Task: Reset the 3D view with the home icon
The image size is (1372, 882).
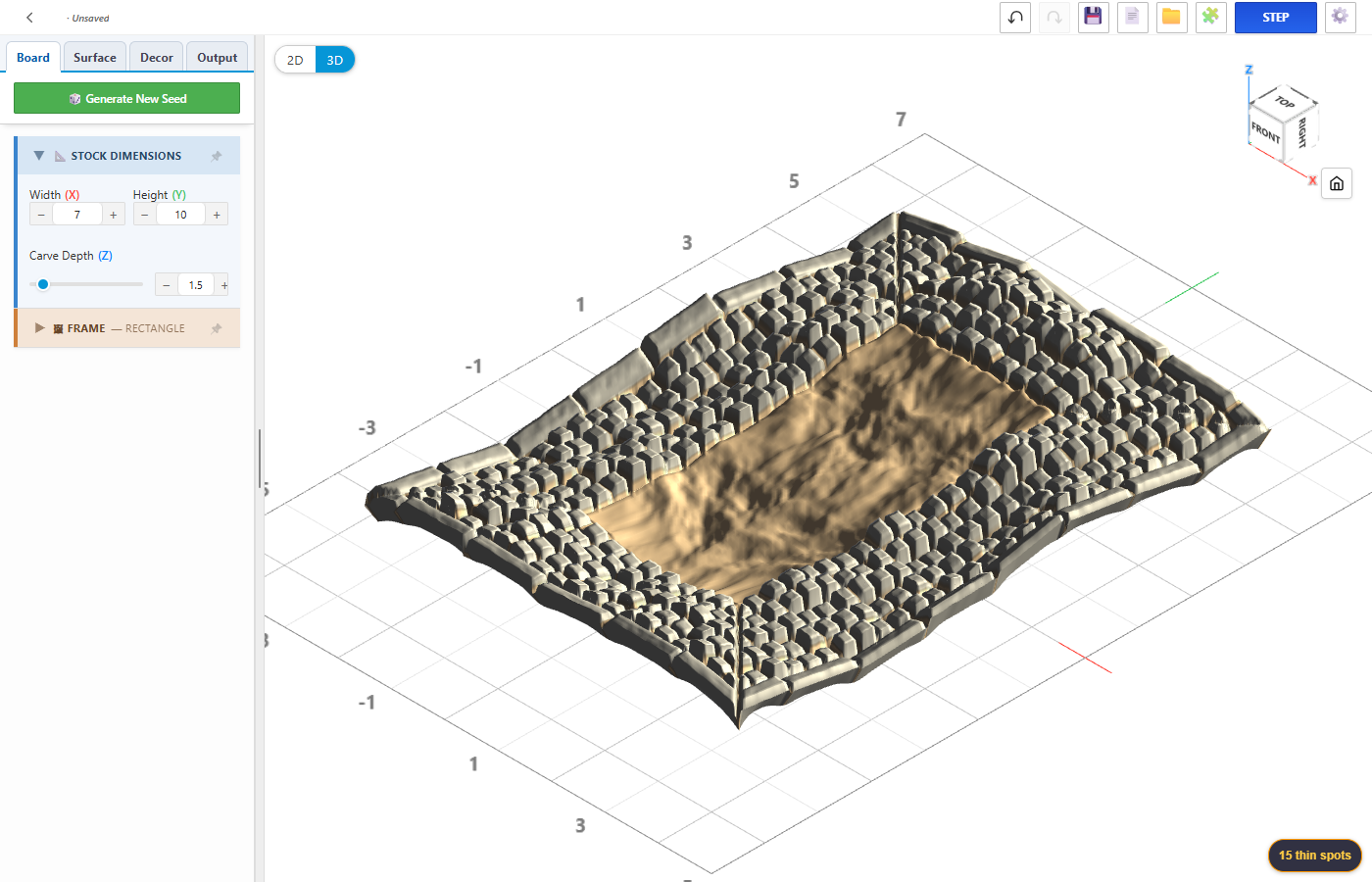Action: pyautogui.click(x=1337, y=183)
